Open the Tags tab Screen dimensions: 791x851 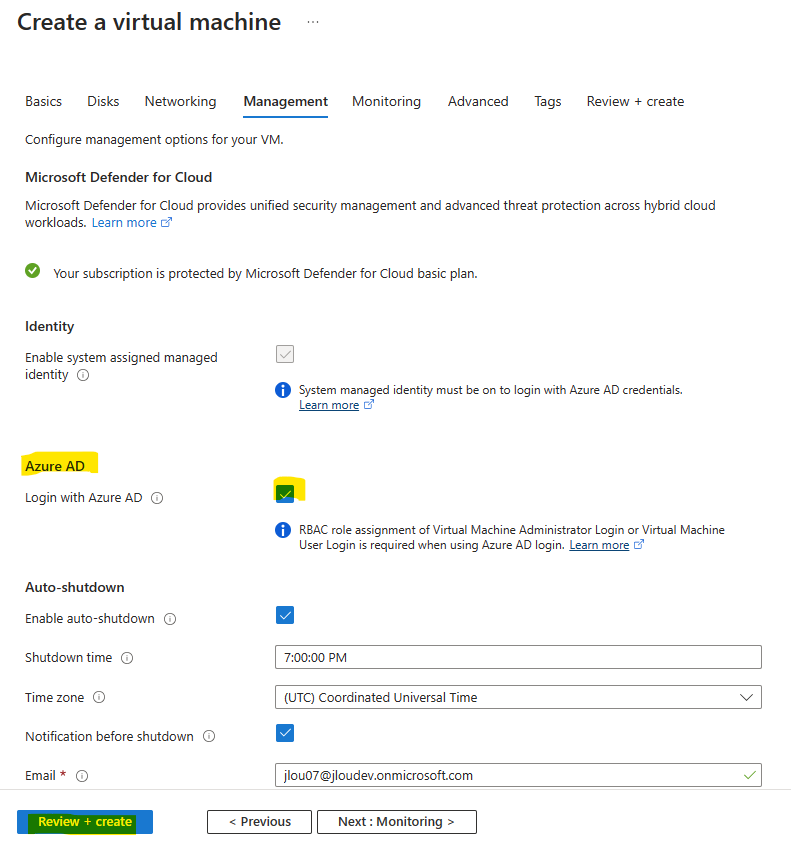coord(548,101)
